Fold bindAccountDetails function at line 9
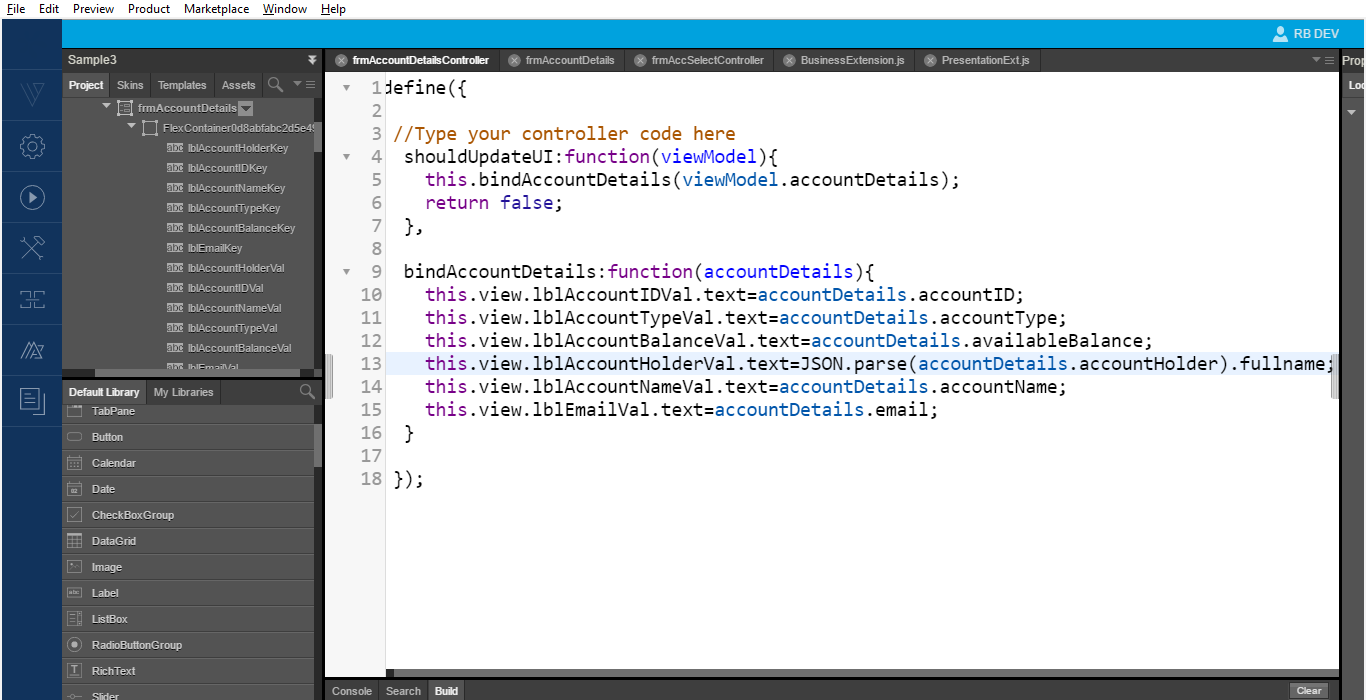The image size is (1366, 700). tap(346, 272)
